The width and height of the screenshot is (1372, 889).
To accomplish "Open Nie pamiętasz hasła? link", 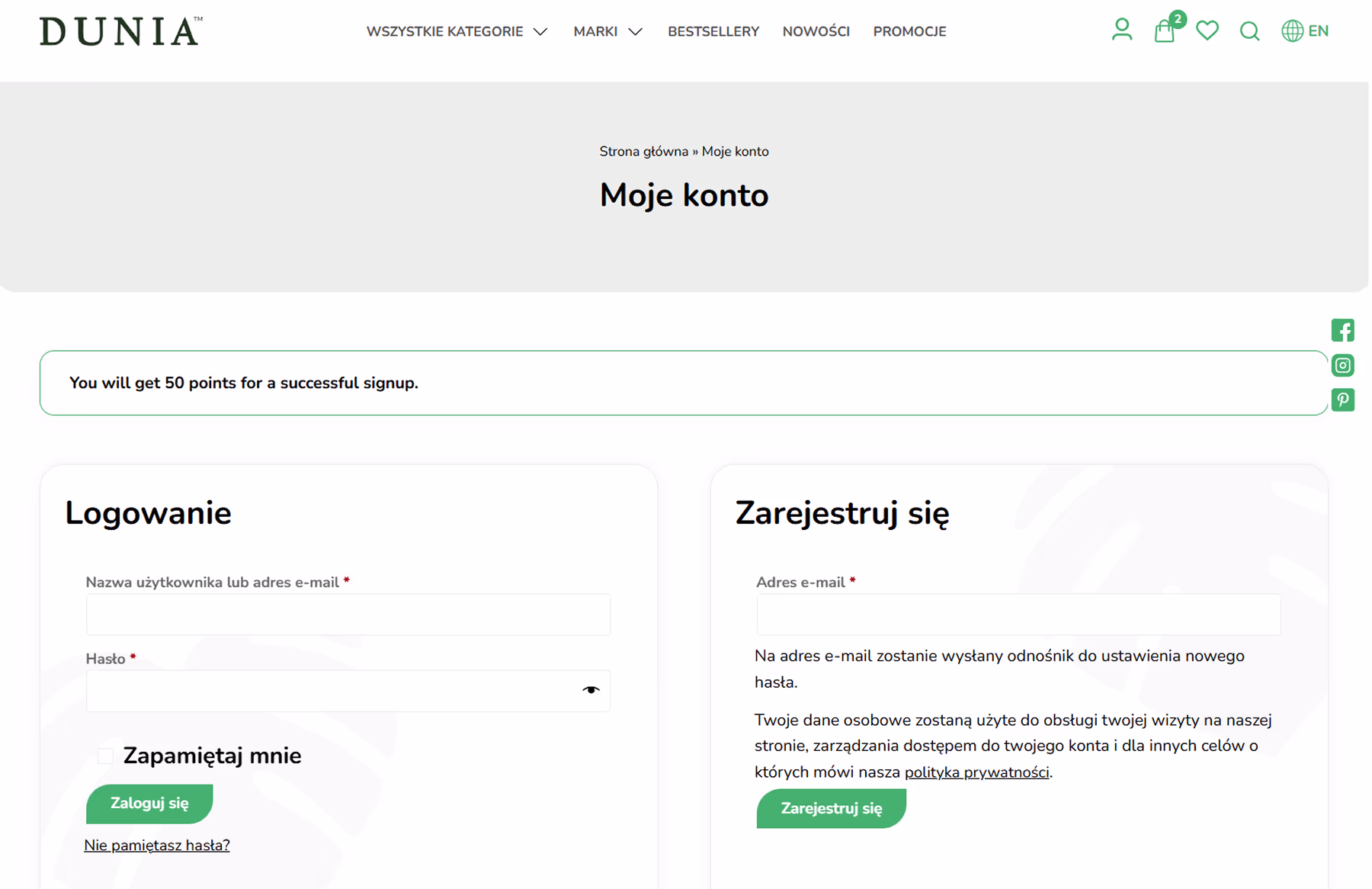I will (157, 845).
